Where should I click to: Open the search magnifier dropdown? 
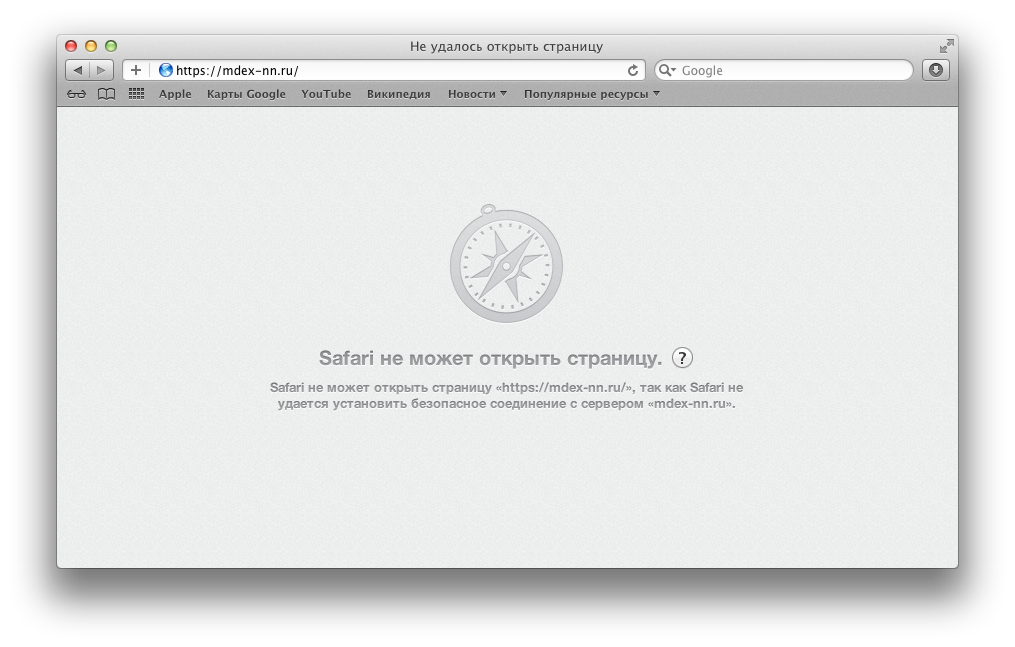click(x=667, y=70)
